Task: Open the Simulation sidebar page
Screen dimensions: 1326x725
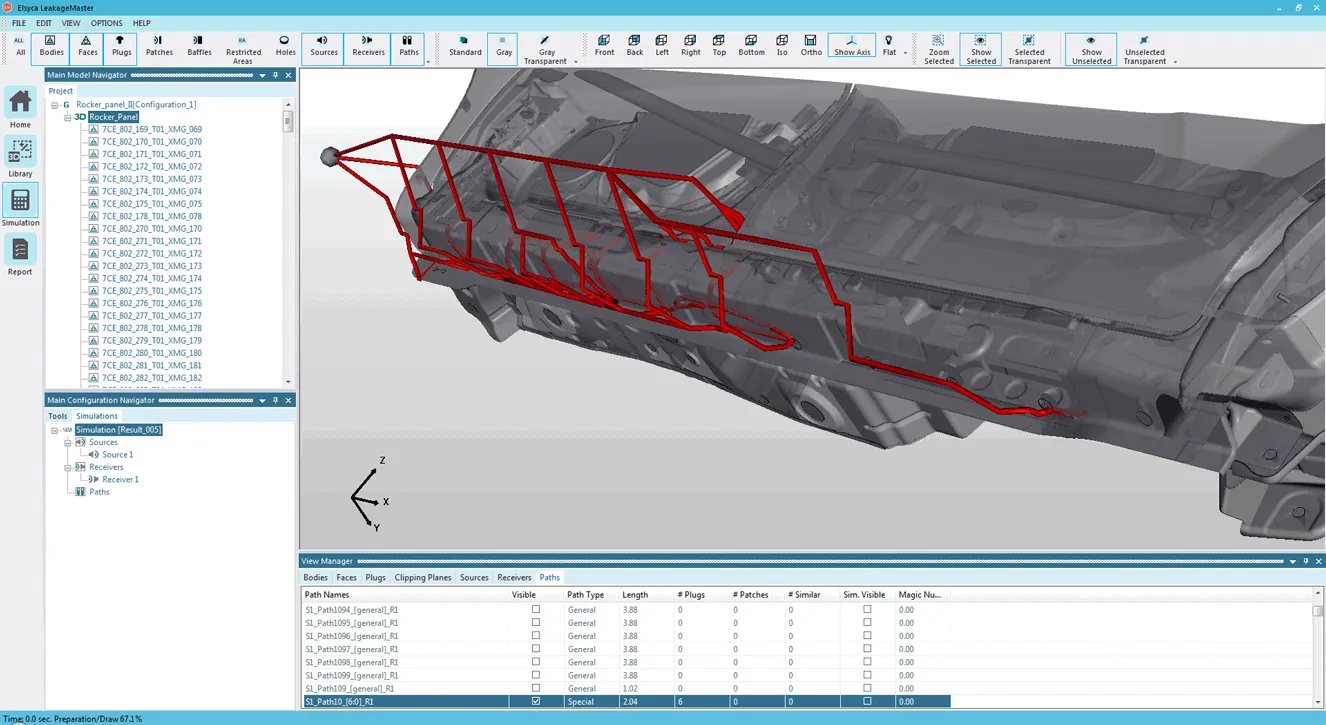Action: click(20, 206)
